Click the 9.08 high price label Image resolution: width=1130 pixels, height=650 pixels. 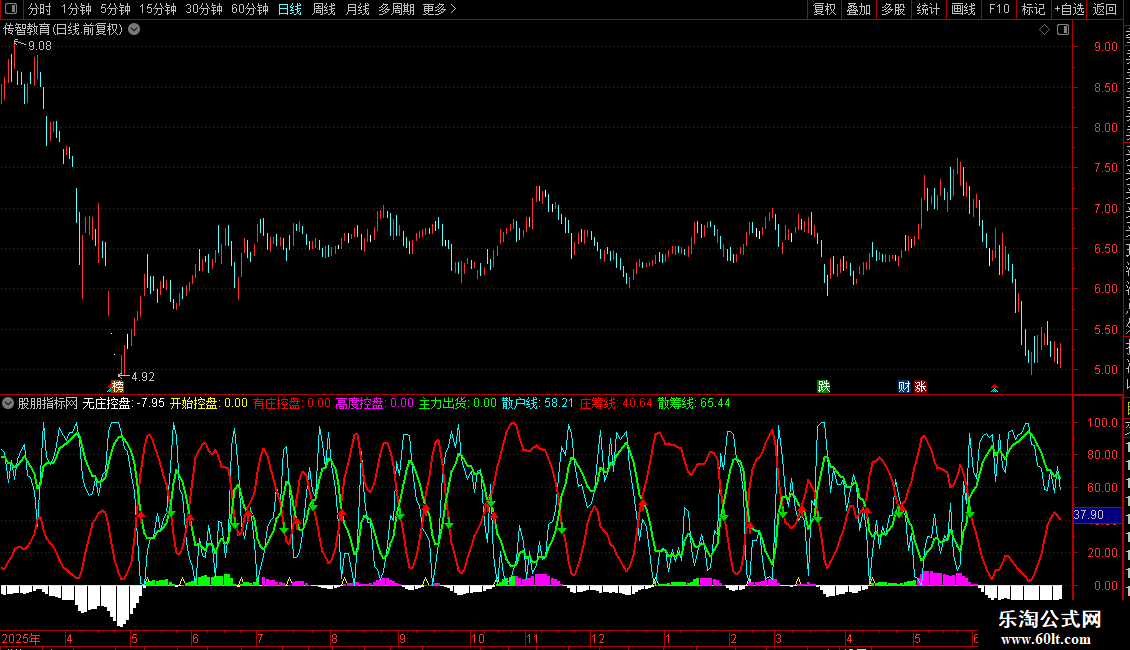[39, 46]
